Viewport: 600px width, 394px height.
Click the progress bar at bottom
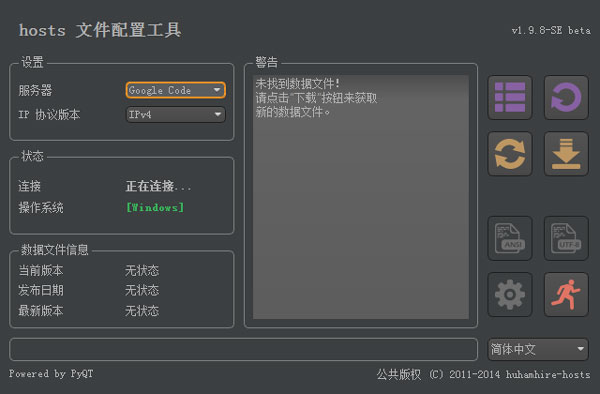pyautogui.click(x=243, y=349)
